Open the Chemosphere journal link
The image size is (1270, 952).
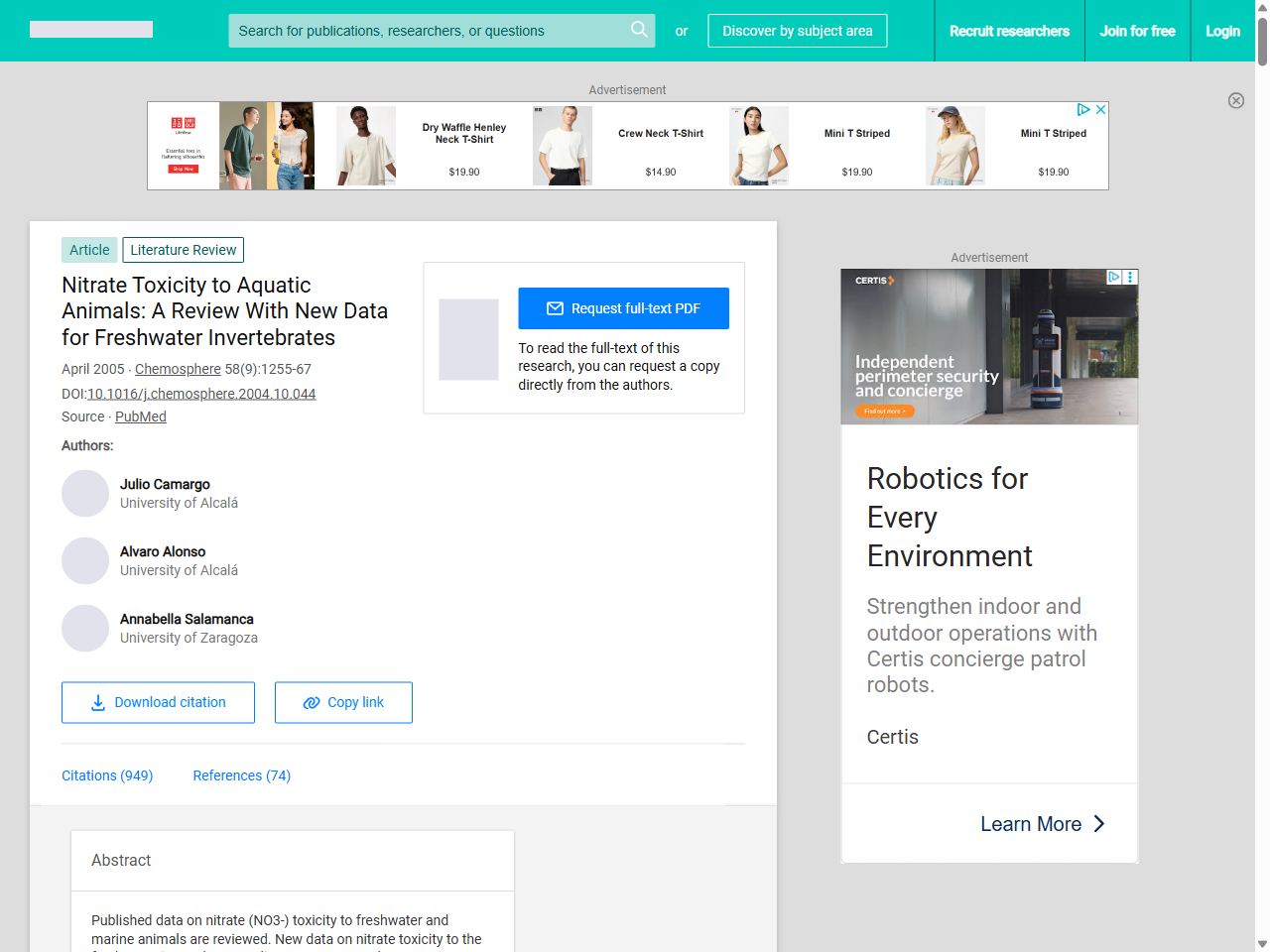178,368
